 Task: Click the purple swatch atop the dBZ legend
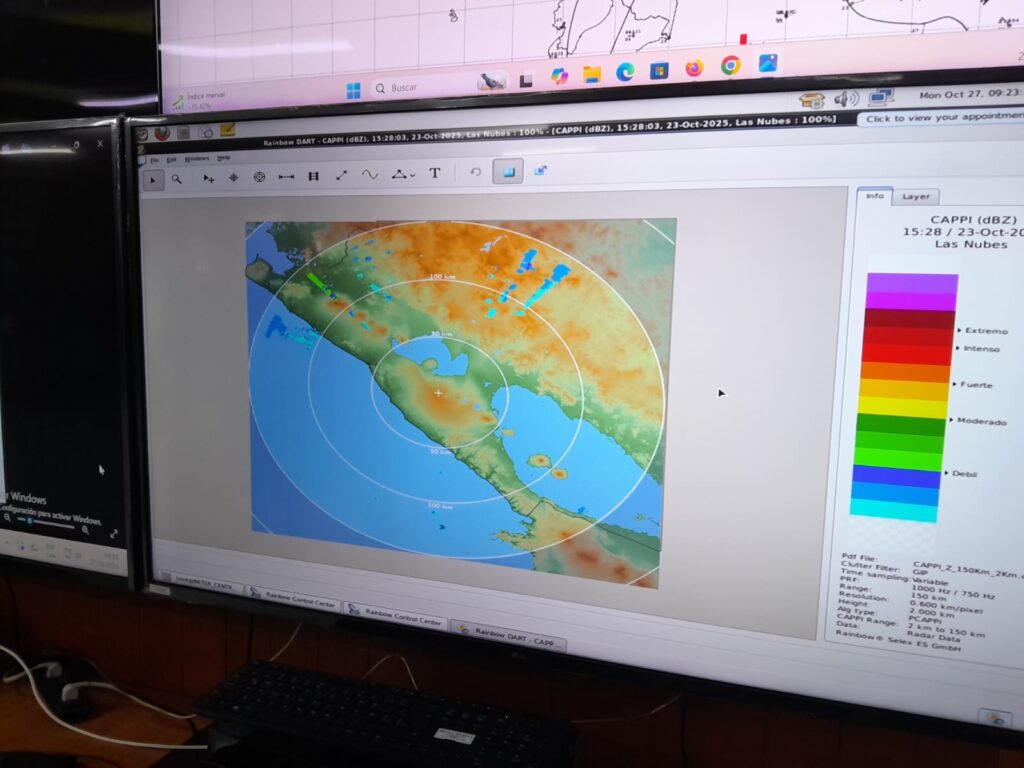pyautogui.click(x=911, y=283)
